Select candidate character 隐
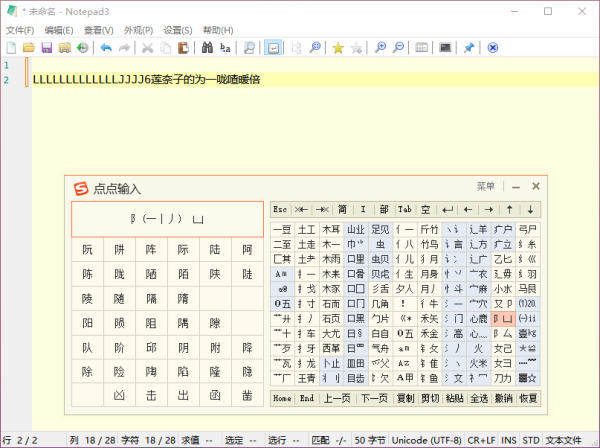The image size is (600, 448). pyautogui.click(x=247, y=371)
